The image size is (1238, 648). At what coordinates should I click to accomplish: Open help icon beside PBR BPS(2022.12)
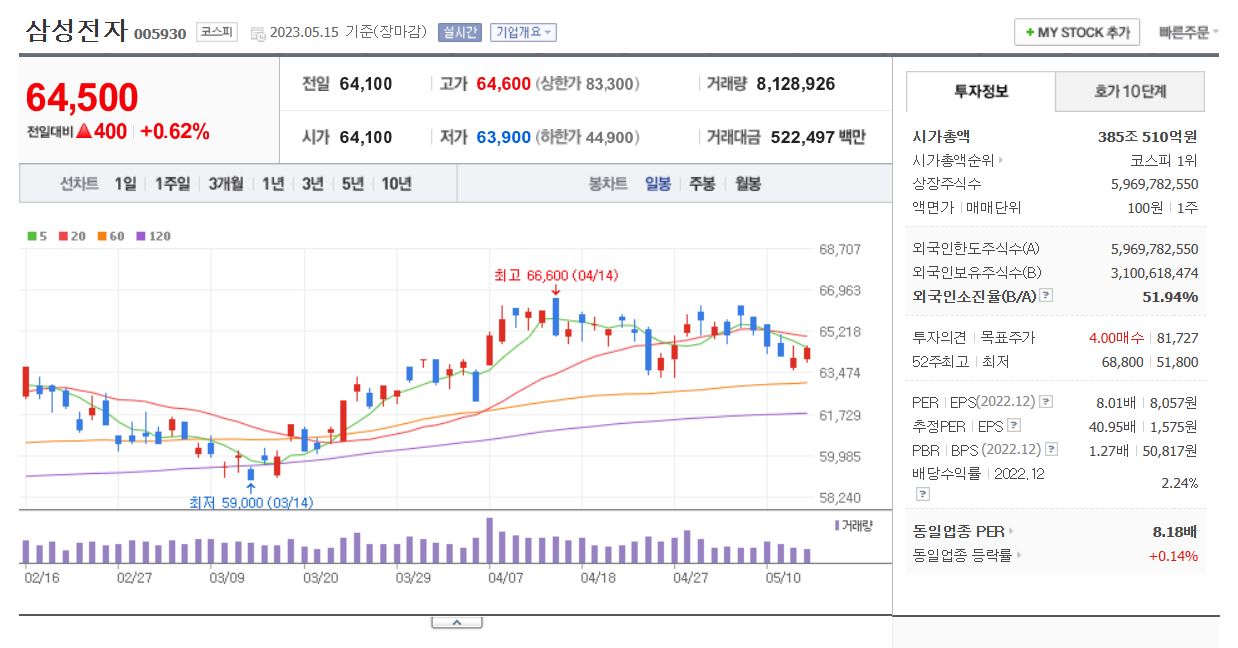1051,450
